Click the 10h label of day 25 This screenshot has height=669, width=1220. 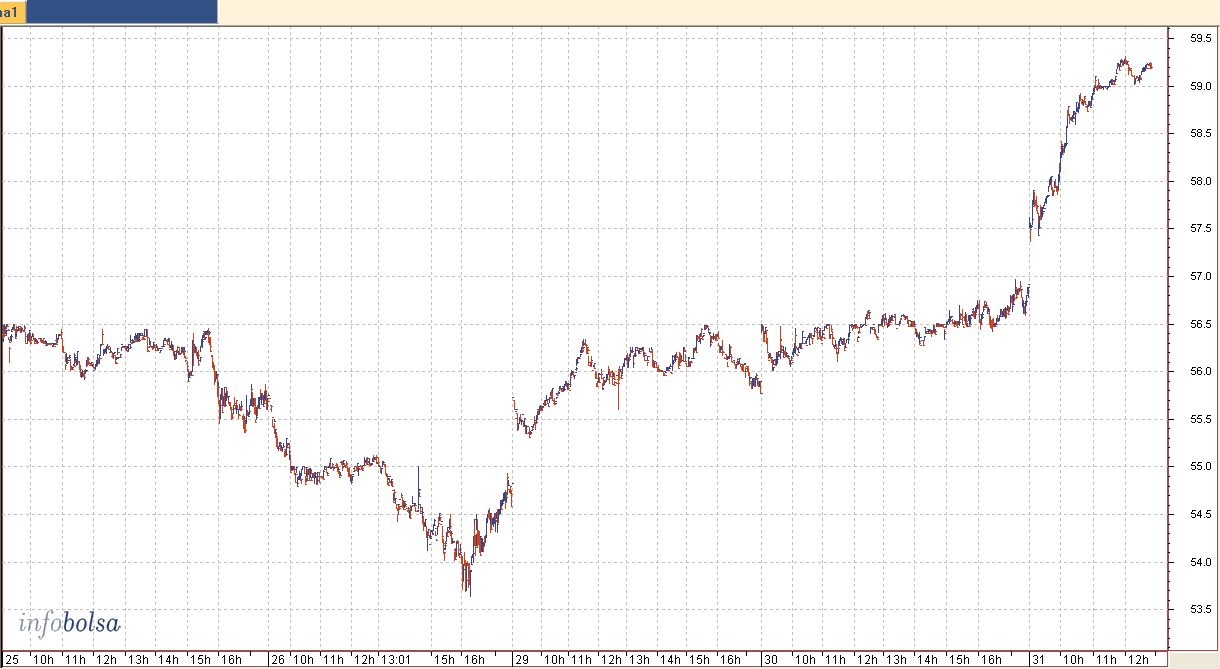[44, 660]
